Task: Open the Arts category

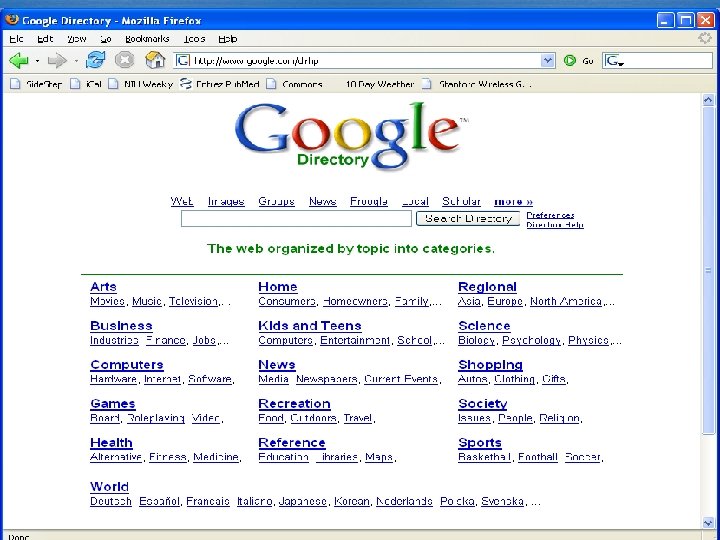Action: [x=103, y=287]
